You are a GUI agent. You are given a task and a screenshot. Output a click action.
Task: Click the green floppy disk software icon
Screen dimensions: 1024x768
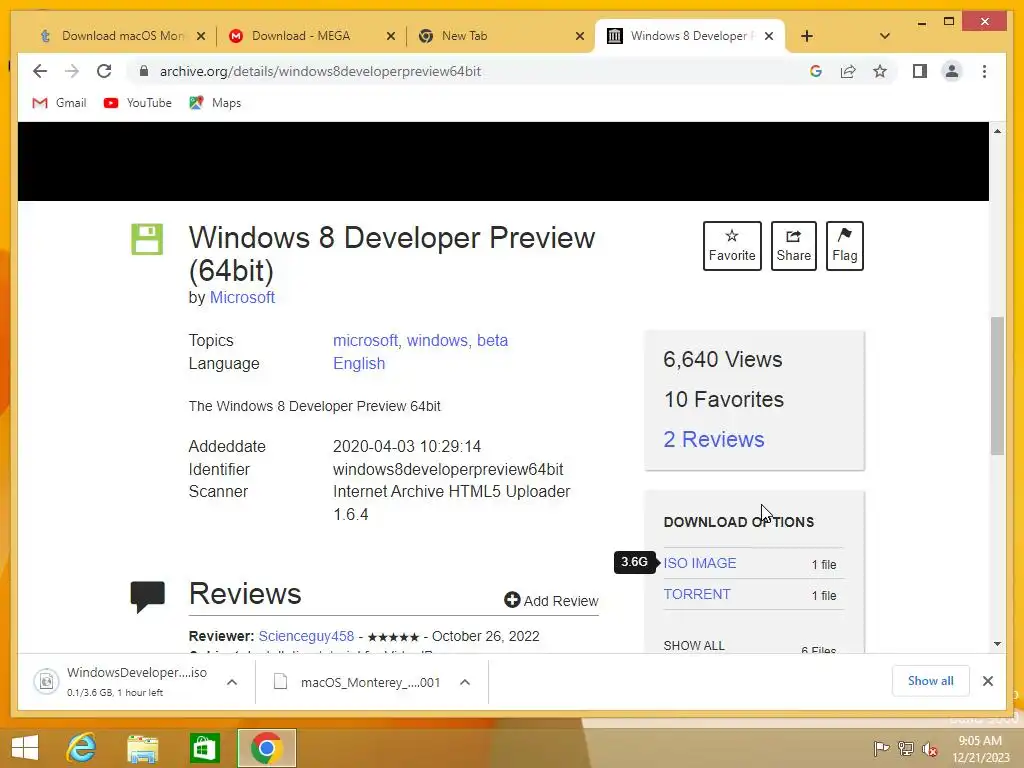pos(147,239)
